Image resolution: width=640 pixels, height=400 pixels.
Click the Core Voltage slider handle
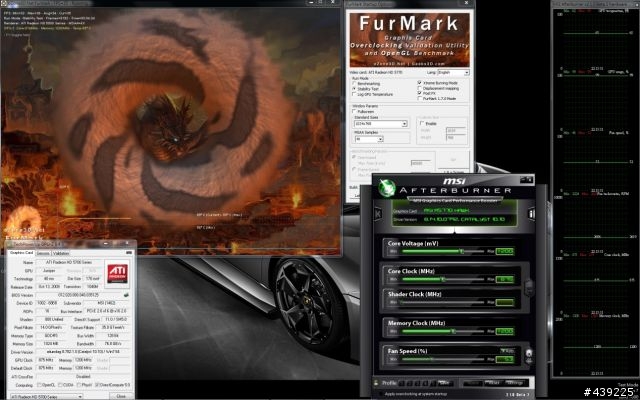click(x=462, y=251)
